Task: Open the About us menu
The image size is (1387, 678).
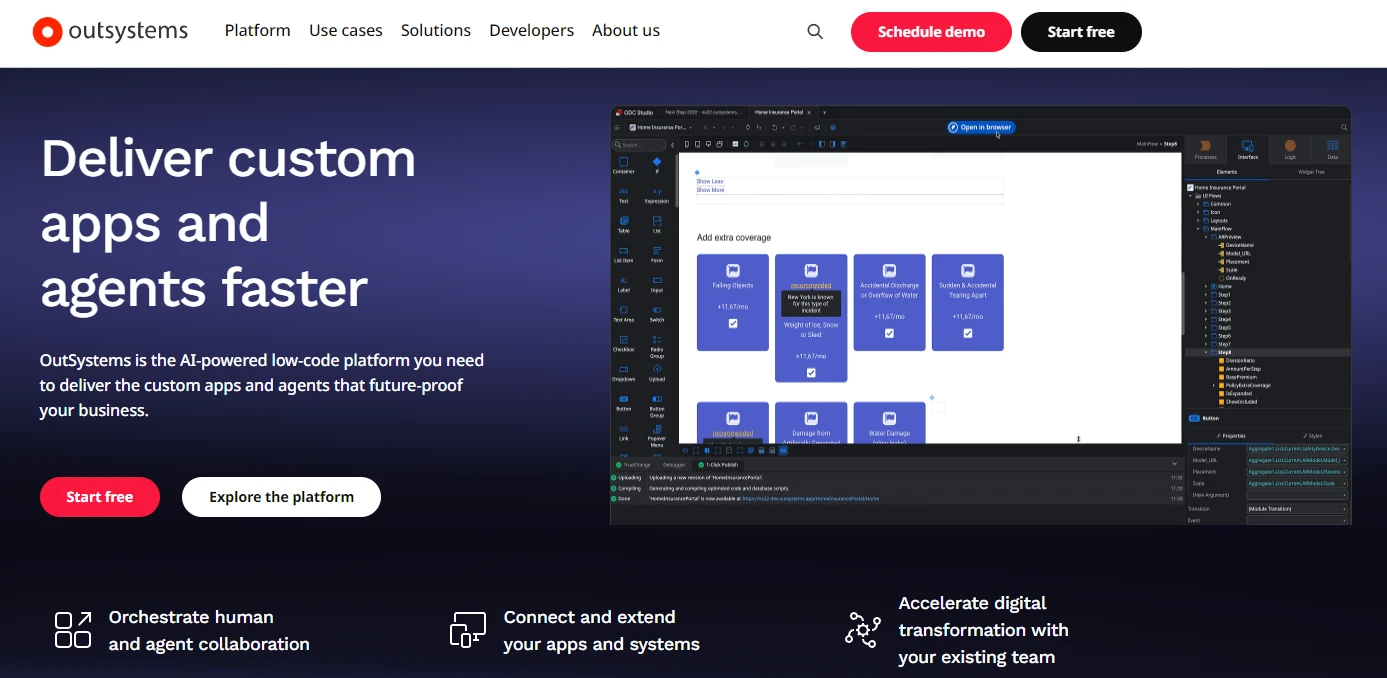Action: point(626,31)
